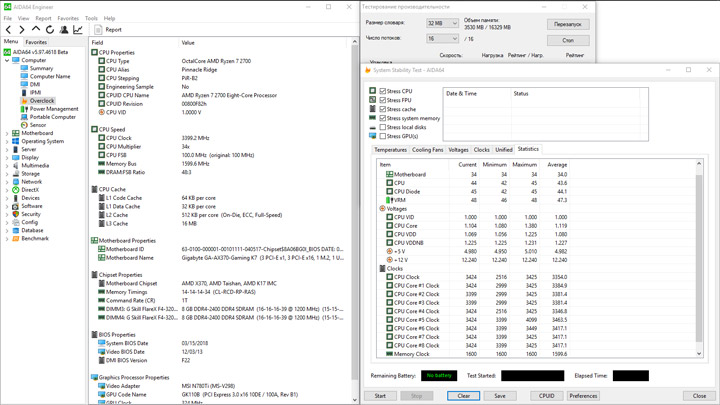Viewport: 720px width, 405px height.
Task: Open the View menu
Action: (23, 18)
